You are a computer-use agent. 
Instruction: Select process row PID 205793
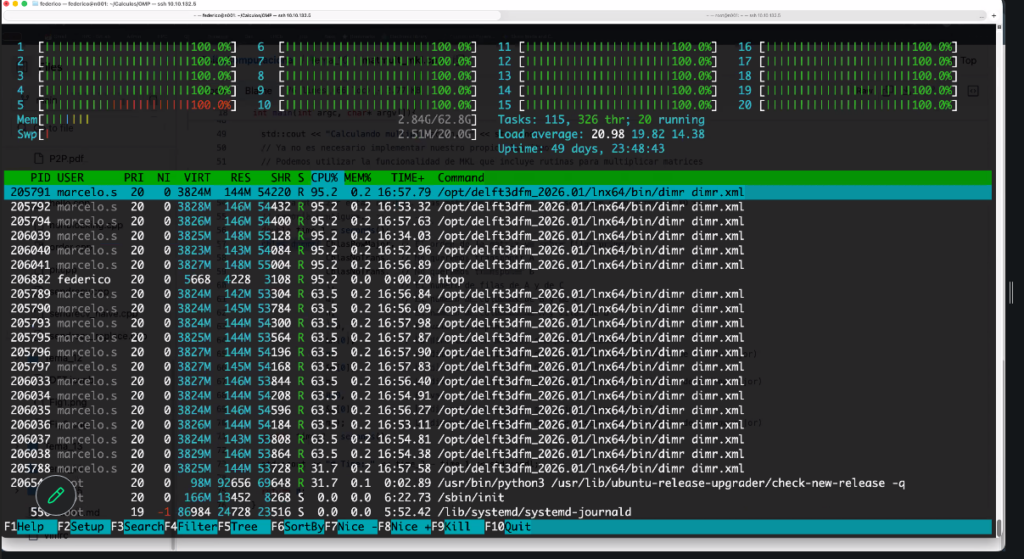[498, 323]
